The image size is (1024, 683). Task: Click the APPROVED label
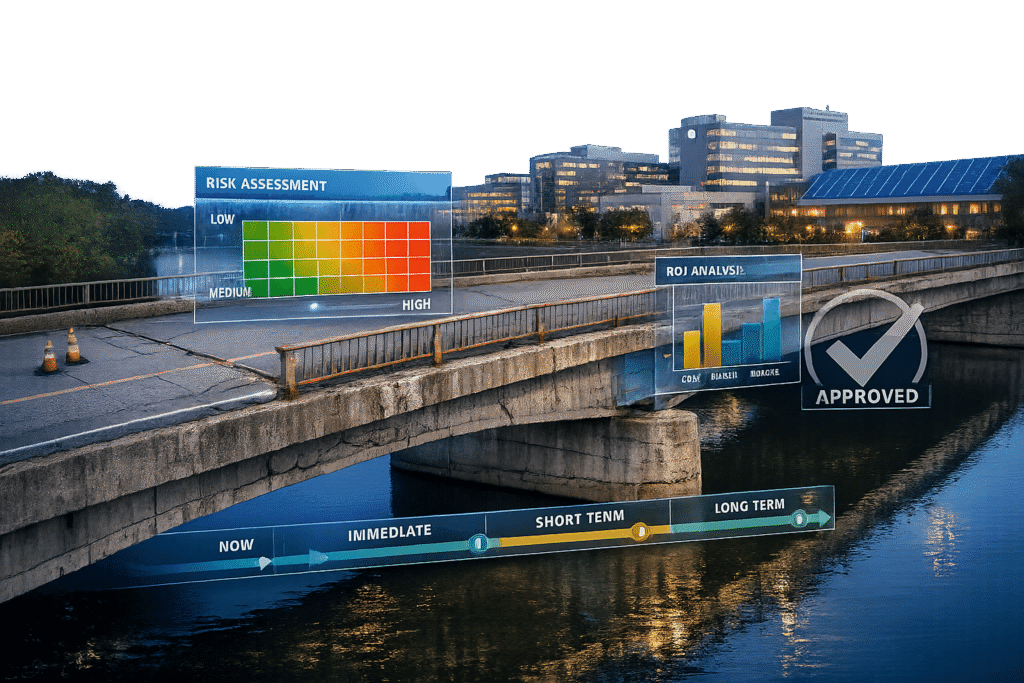[865, 396]
